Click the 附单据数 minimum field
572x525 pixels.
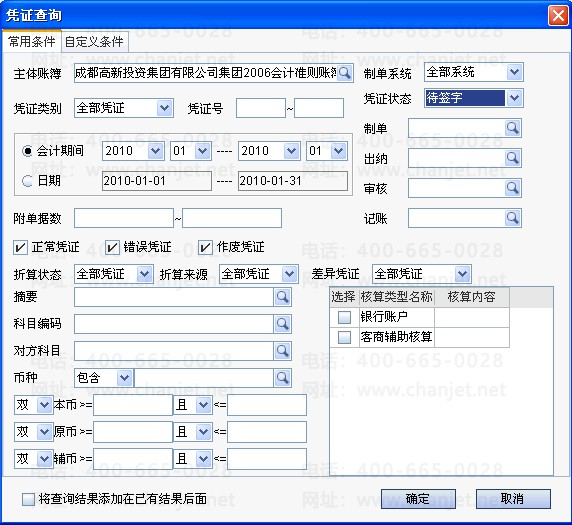(x=124, y=218)
